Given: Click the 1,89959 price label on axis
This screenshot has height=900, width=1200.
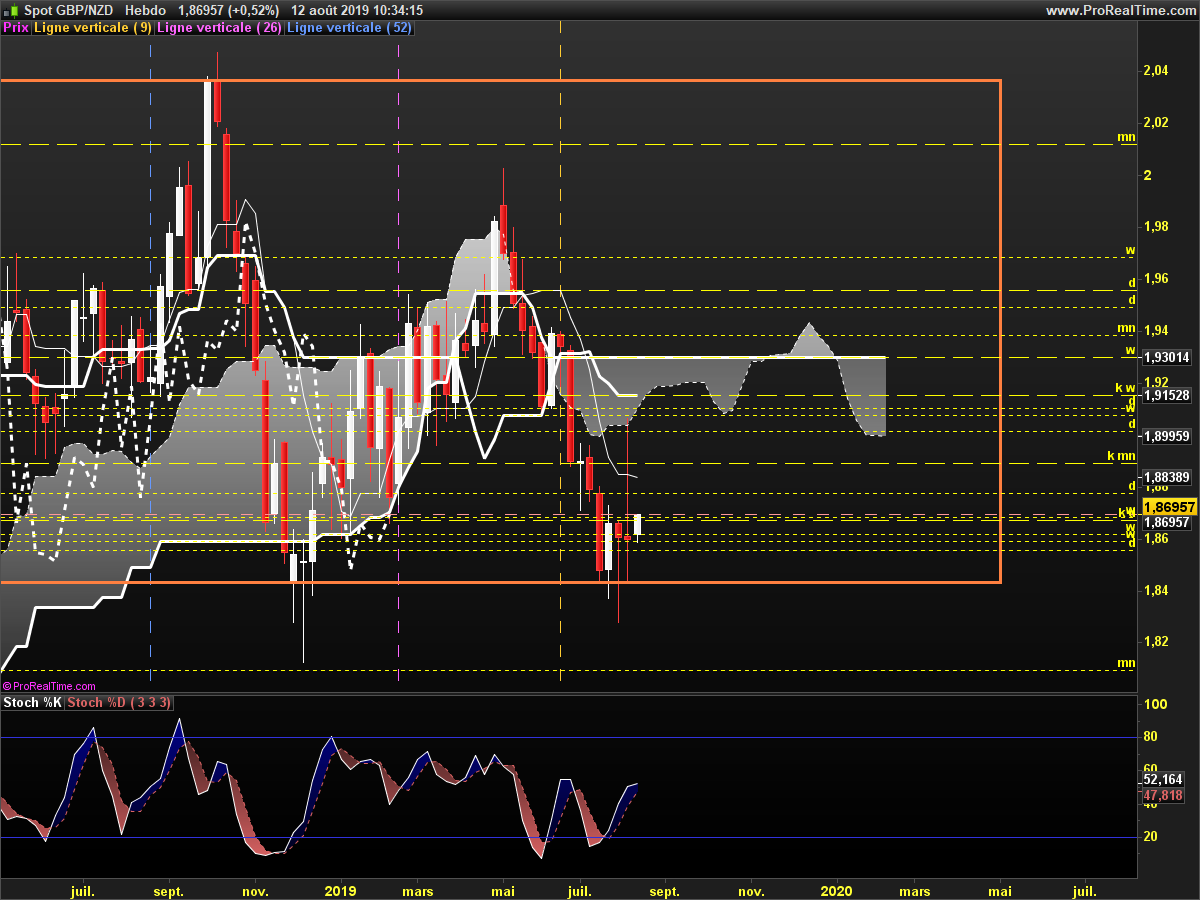Looking at the screenshot, I should coord(1167,436).
